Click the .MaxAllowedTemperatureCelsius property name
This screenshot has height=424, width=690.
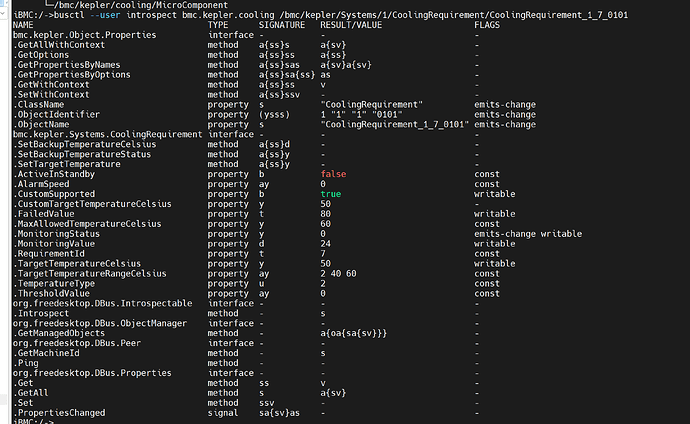point(87,224)
